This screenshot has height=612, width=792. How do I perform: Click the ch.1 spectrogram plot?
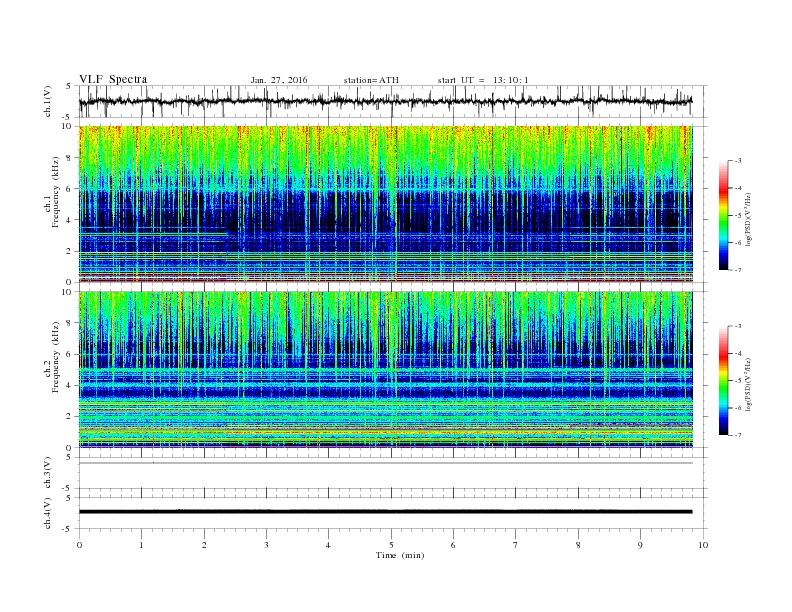[385, 204]
